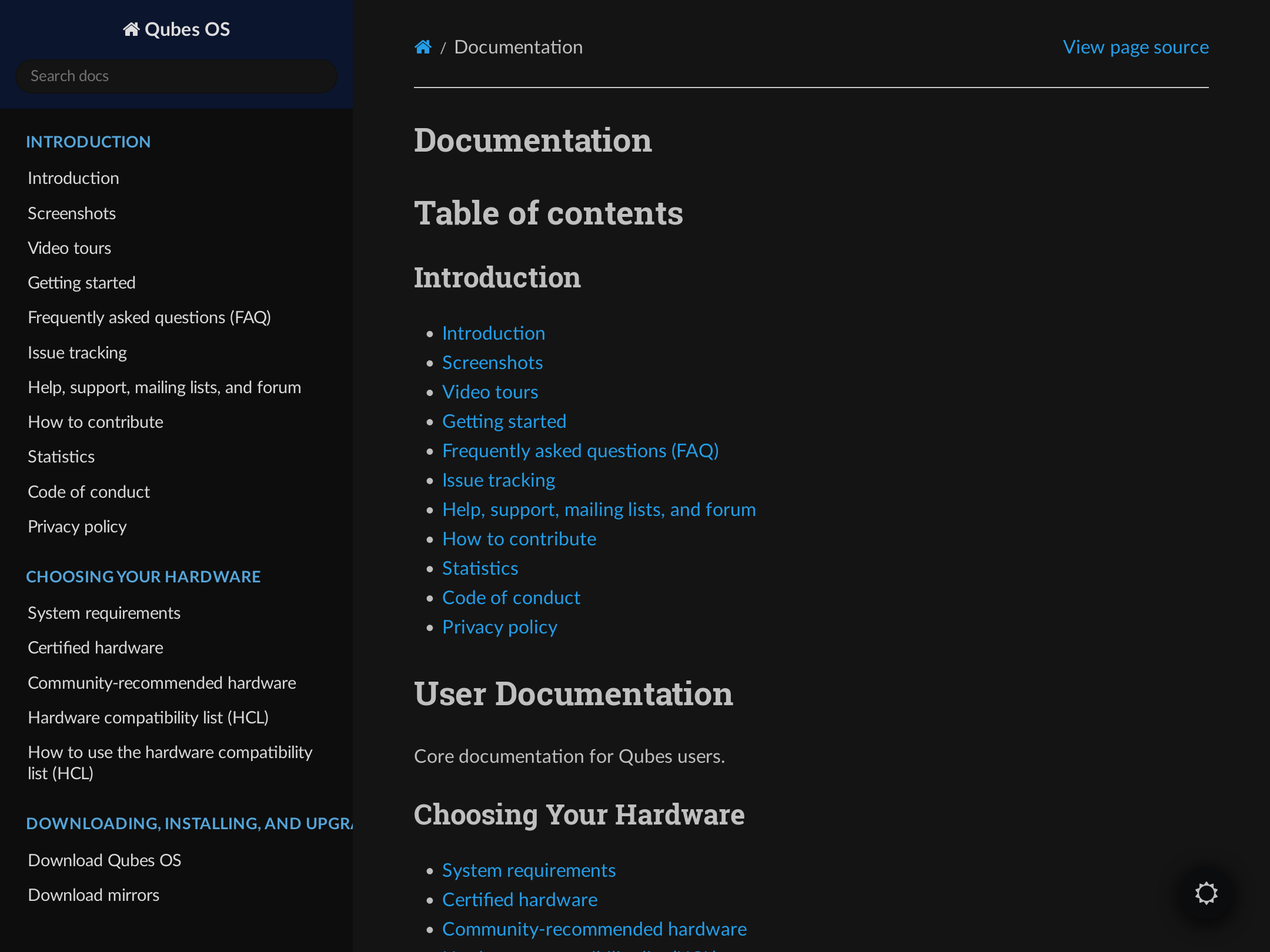
Task: Click the Choosing Your Hardware heading
Action: [579, 814]
